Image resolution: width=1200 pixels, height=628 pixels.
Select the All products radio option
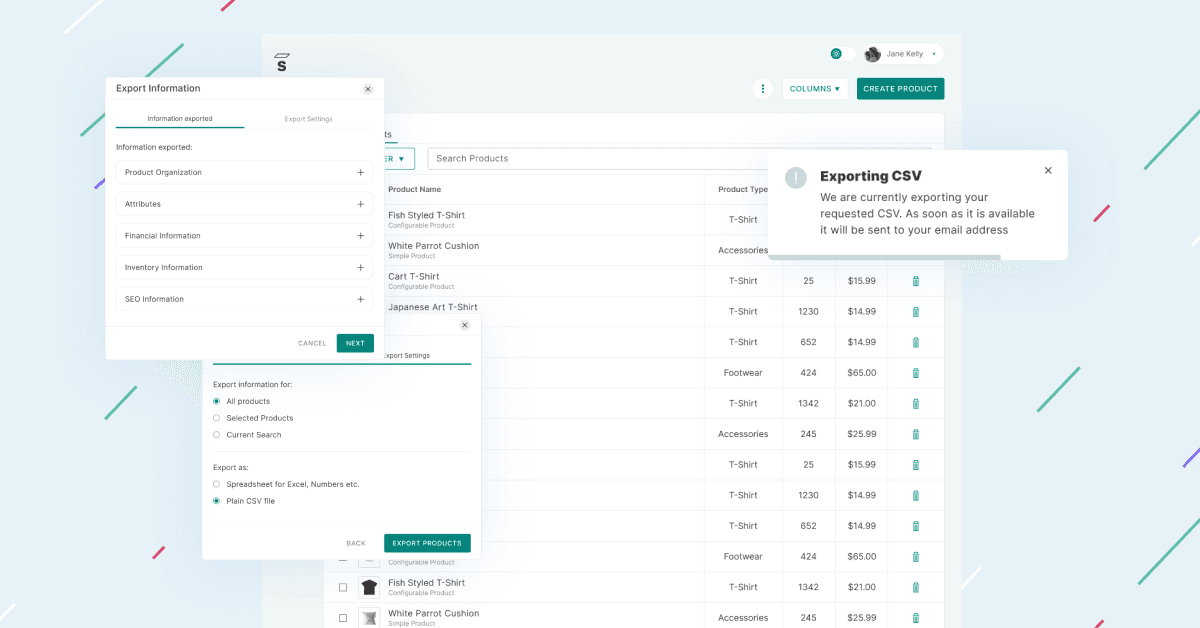216,403
